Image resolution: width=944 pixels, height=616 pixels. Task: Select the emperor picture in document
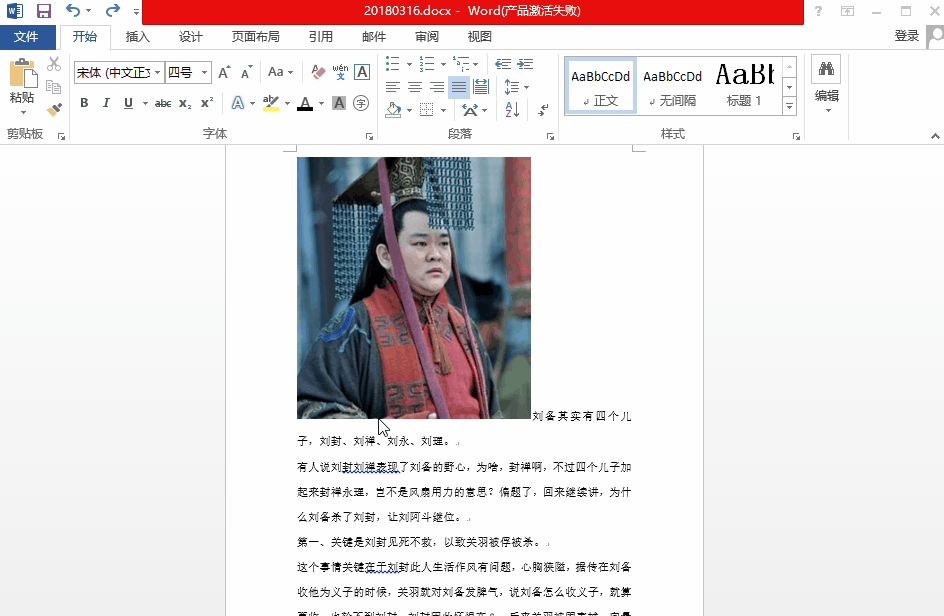click(x=413, y=287)
